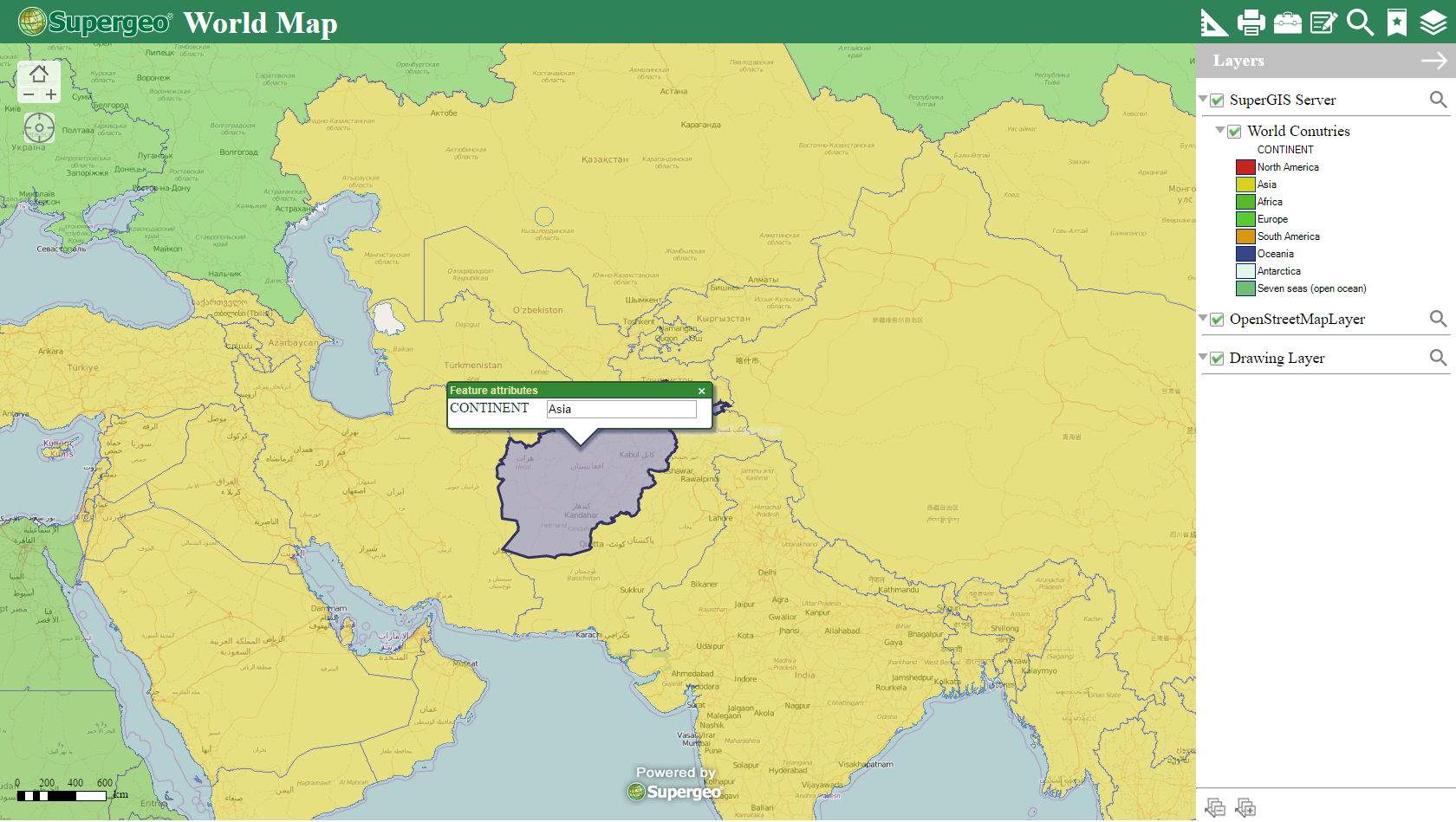Viewport: 1456px width, 822px height.
Task: Zoom to OpenStreetMapLayer extent
Action: pos(1438,319)
